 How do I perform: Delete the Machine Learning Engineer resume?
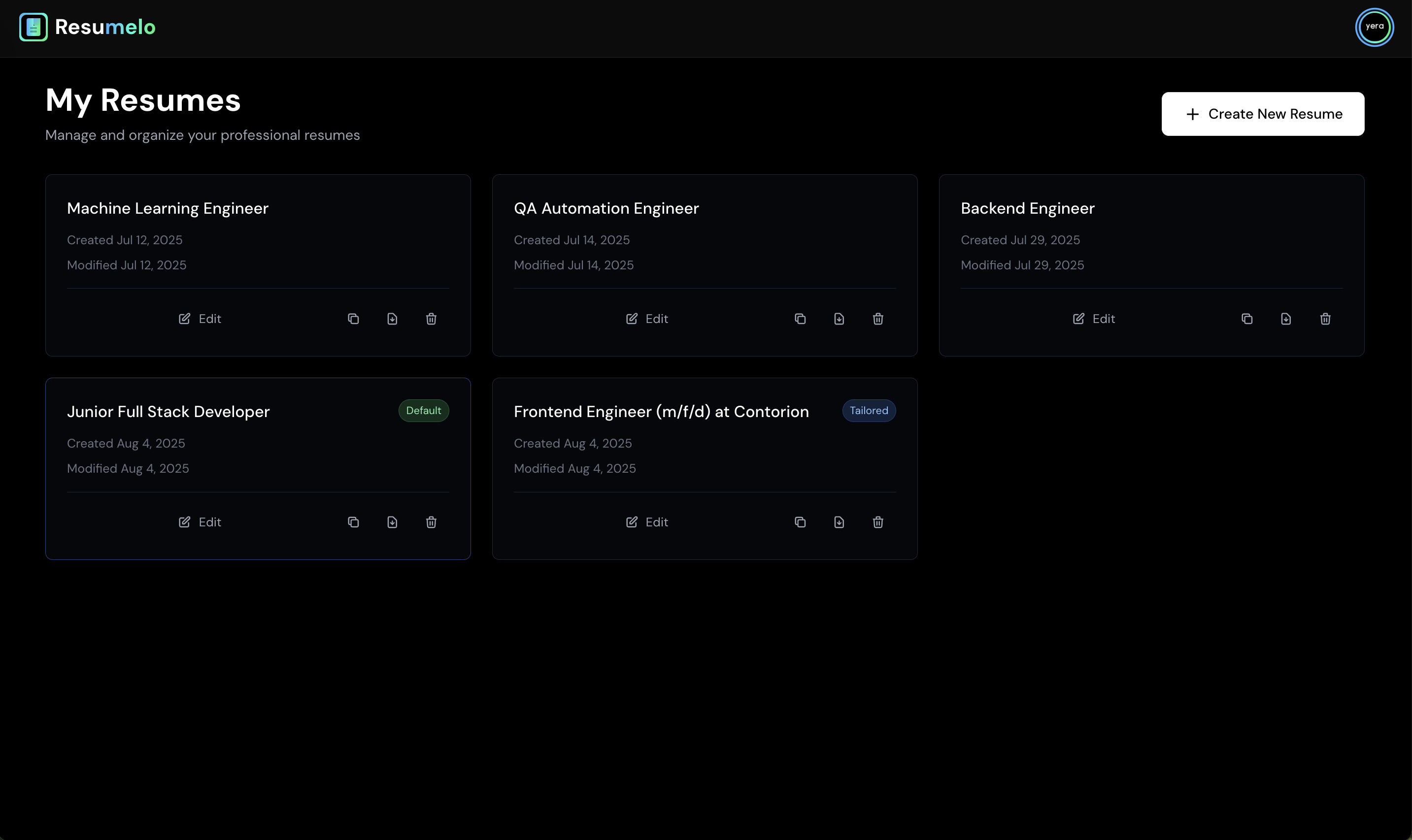click(x=431, y=319)
